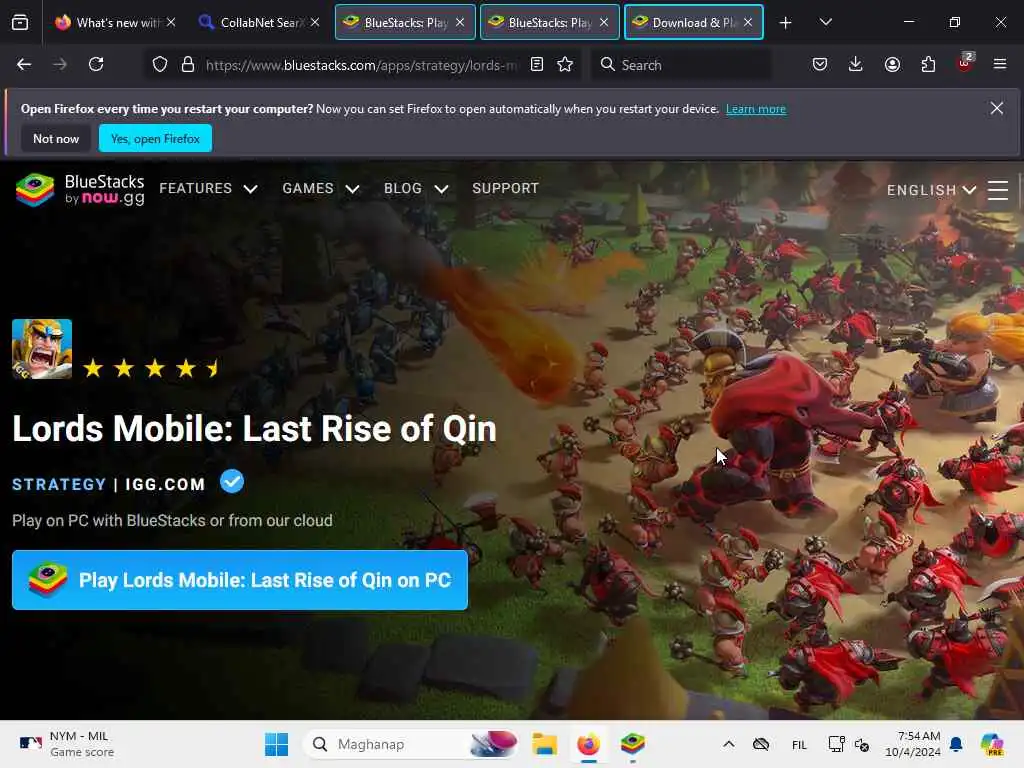
Task: Open the NYM - MIL game score widget
Action: [x=66, y=744]
